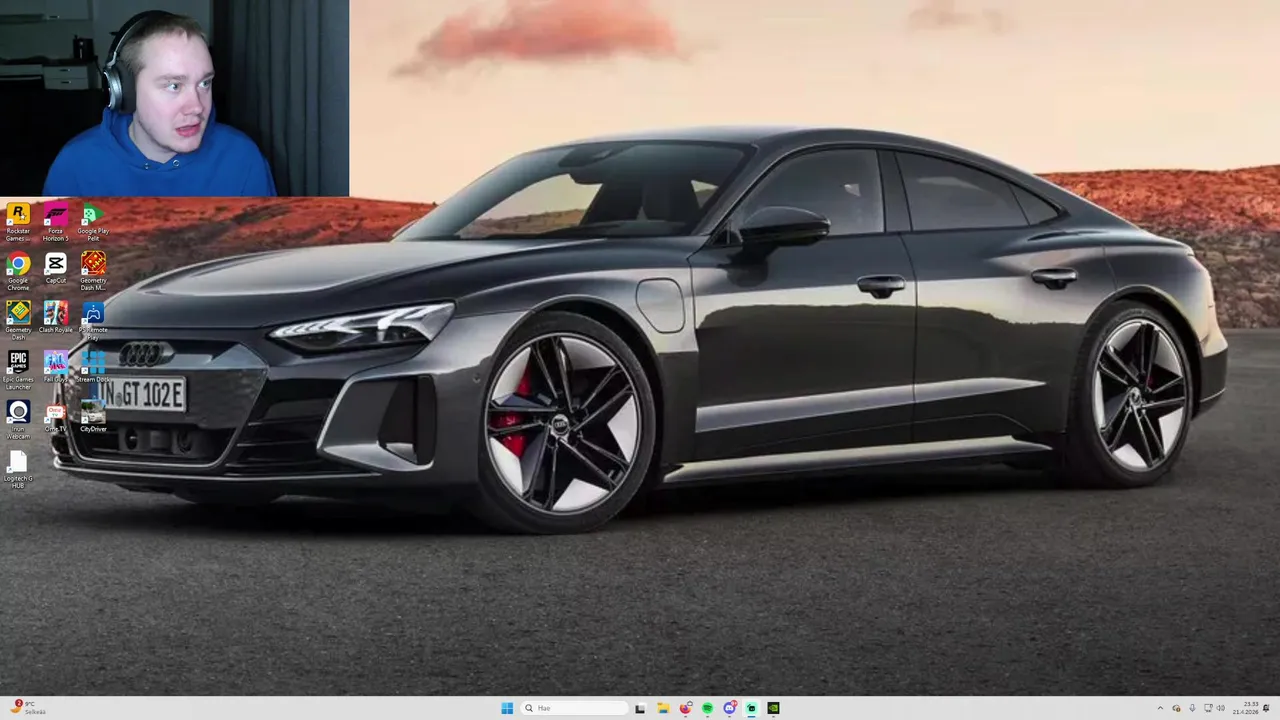Open the volume speaker tray icon
The image size is (1280, 720).
pos(1221,708)
